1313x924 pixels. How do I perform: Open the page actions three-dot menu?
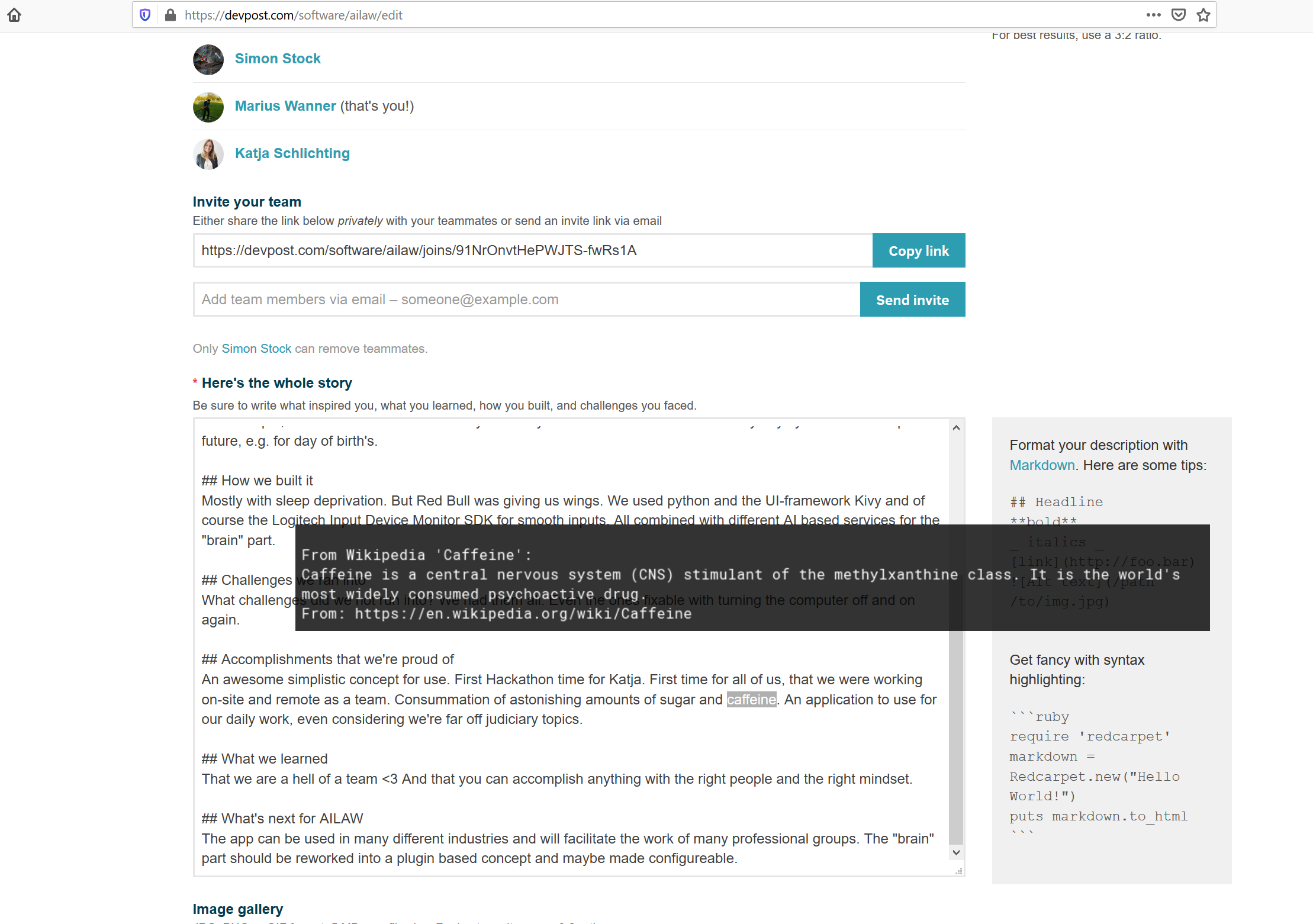point(1153,15)
